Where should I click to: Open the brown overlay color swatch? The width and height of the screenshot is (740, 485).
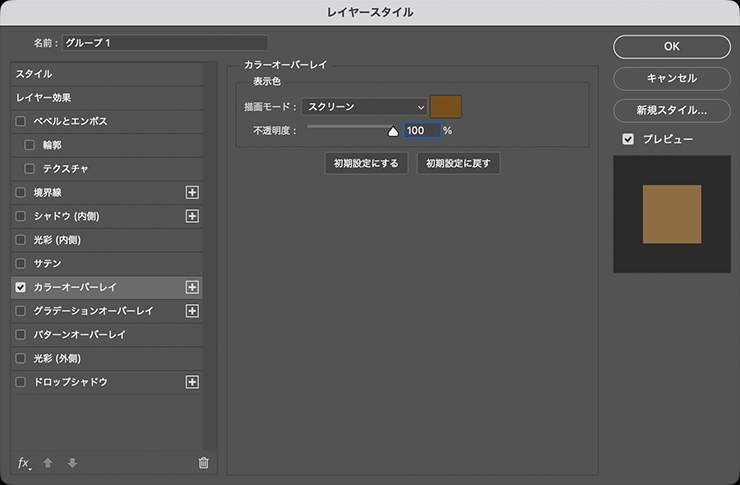tap(446, 106)
